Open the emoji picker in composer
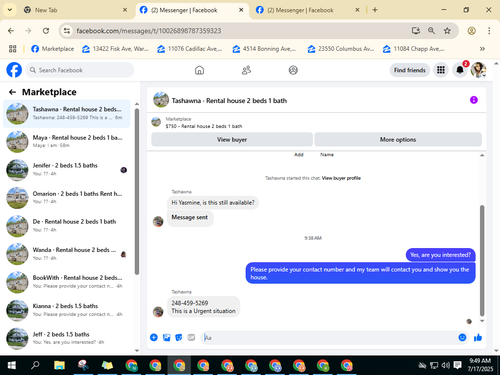Viewport: 500px width, 375px height. (x=462, y=337)
